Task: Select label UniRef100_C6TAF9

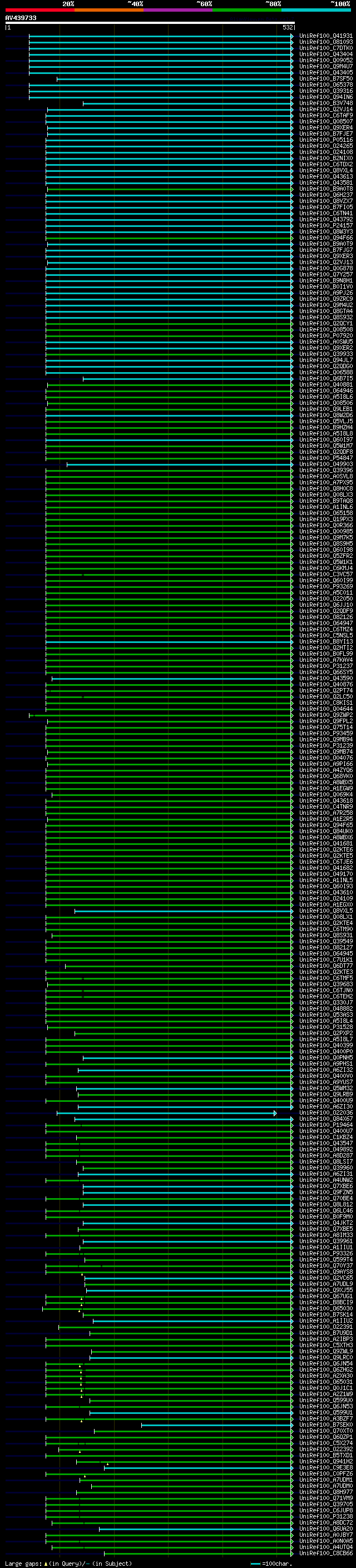Action: (325, 116)
